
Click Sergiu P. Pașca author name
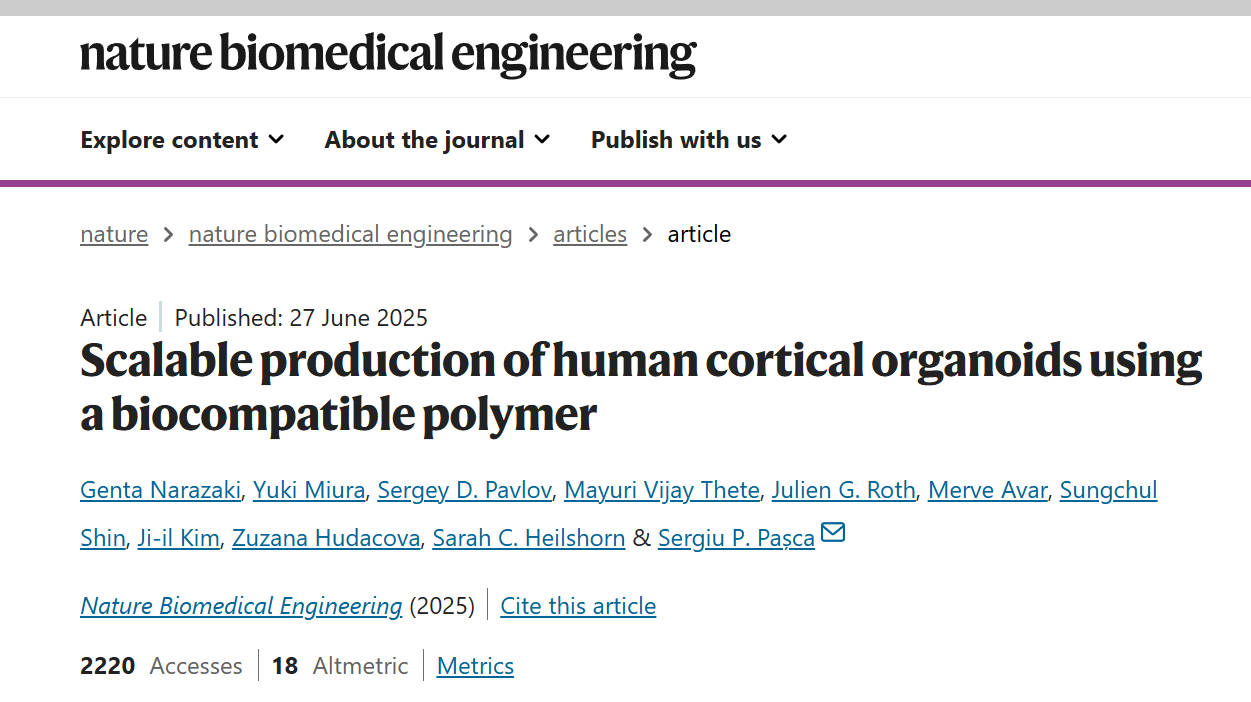(x=736, y=538)
